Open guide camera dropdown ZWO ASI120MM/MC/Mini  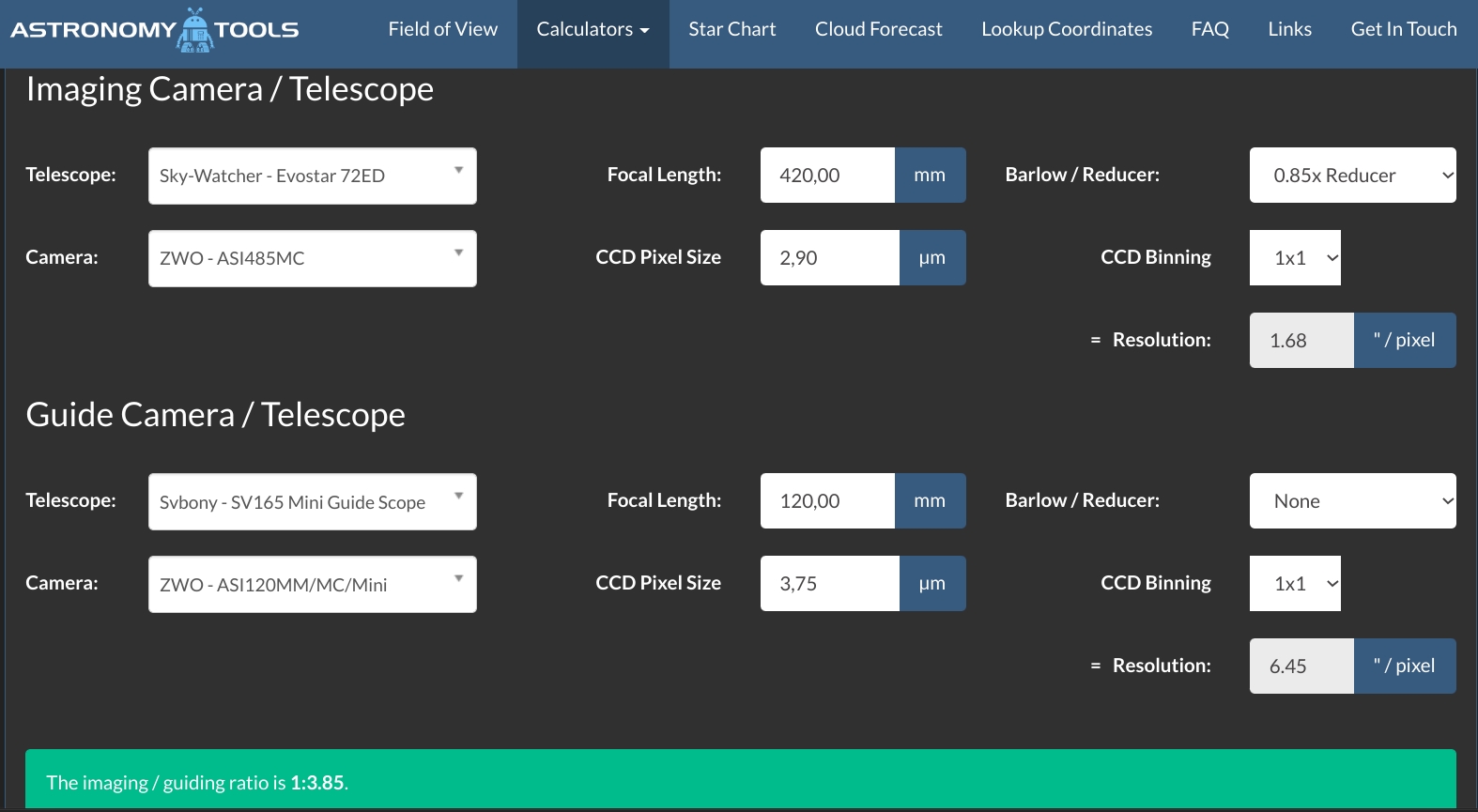pos(312,585)
